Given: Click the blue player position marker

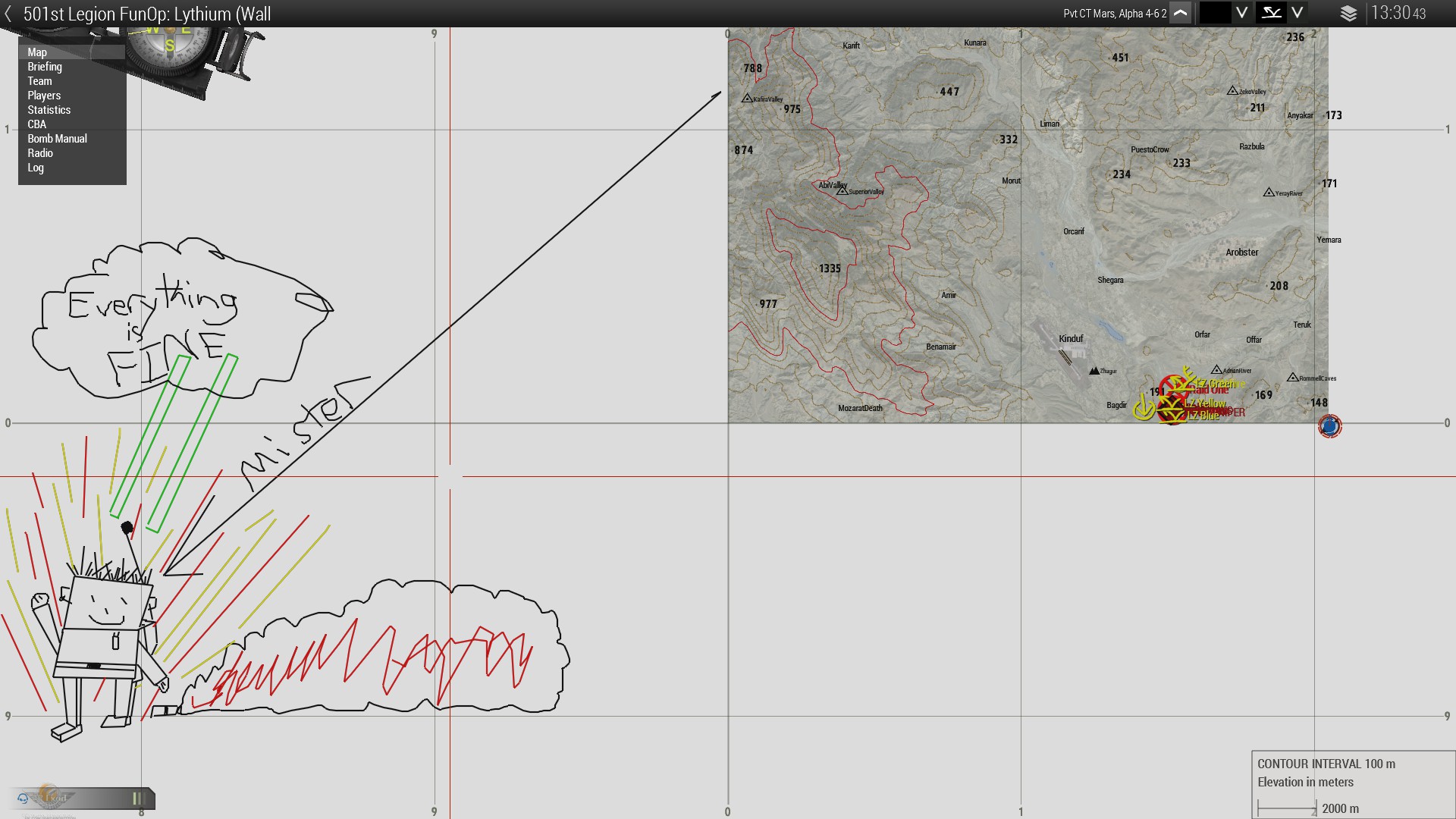Looking at the screenshot, I should coord(1329,426).
